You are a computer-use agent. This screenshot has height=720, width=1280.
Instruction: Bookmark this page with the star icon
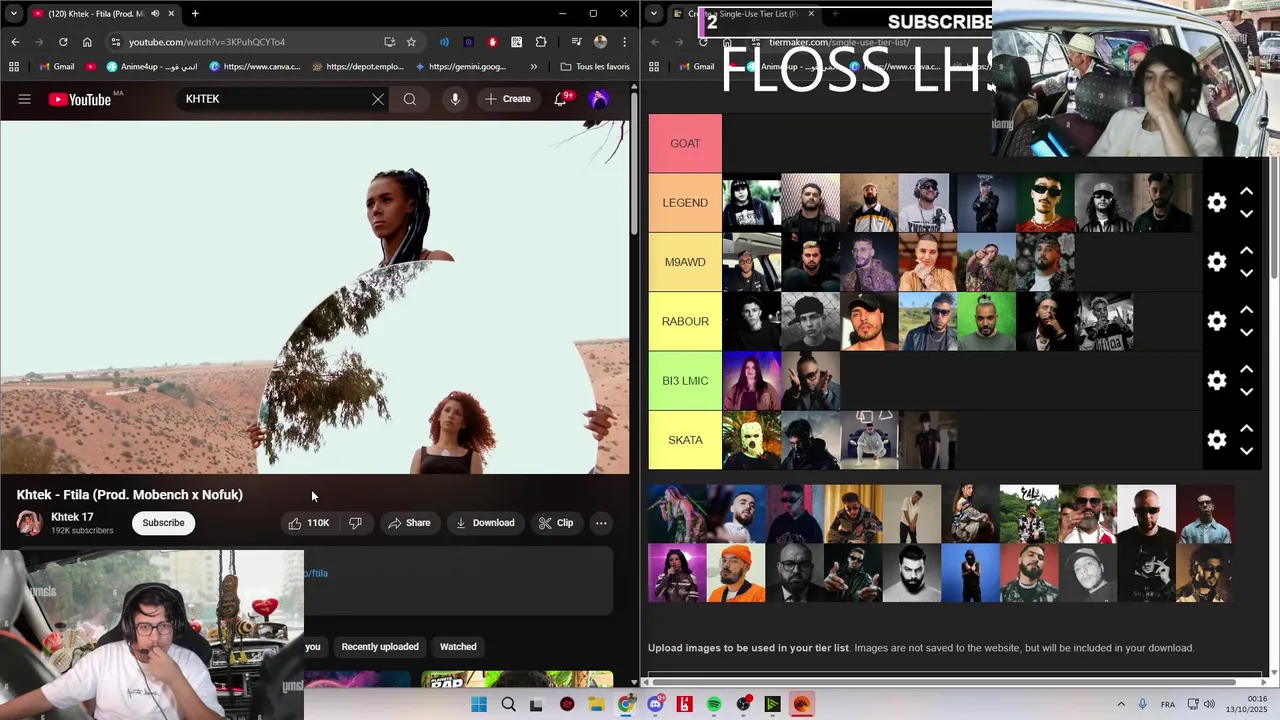[x=411, y=42]
